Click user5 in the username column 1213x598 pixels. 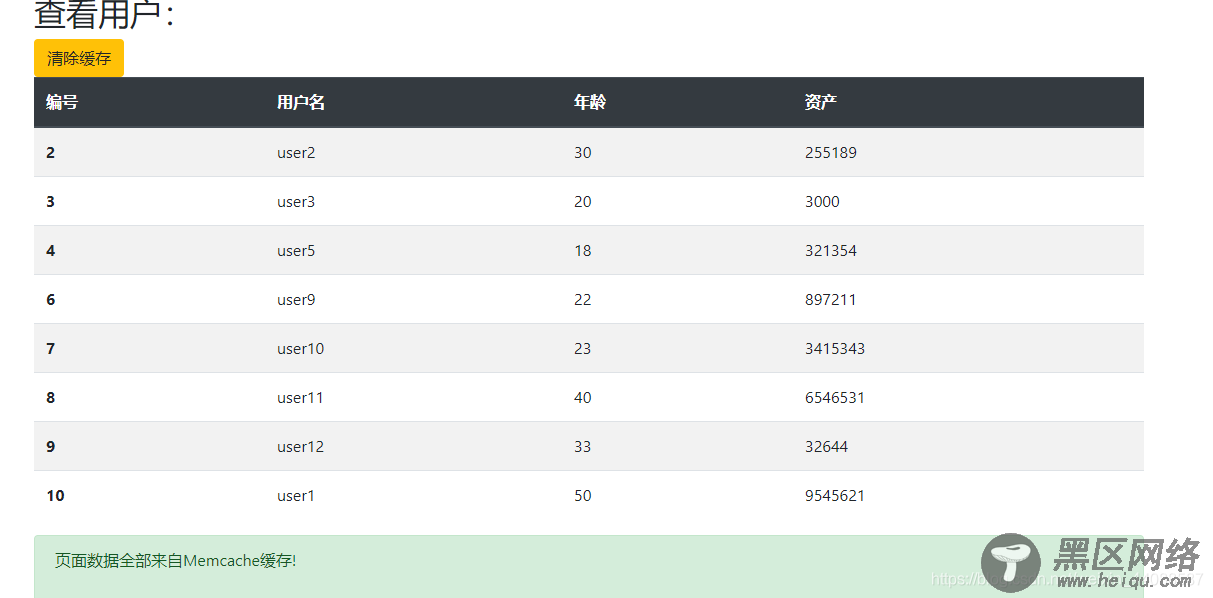point(296,251)
